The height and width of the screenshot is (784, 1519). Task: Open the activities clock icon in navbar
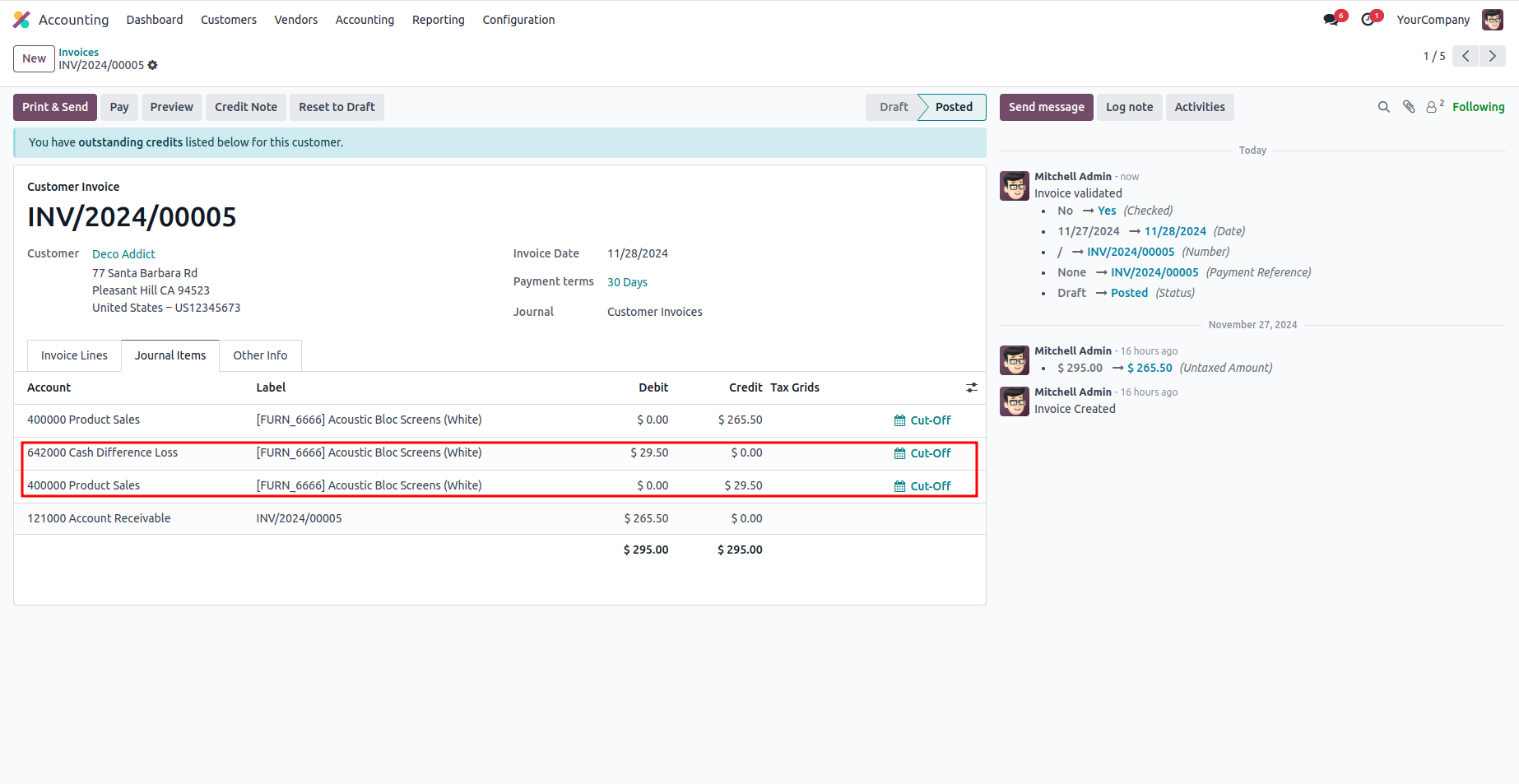1368,20
